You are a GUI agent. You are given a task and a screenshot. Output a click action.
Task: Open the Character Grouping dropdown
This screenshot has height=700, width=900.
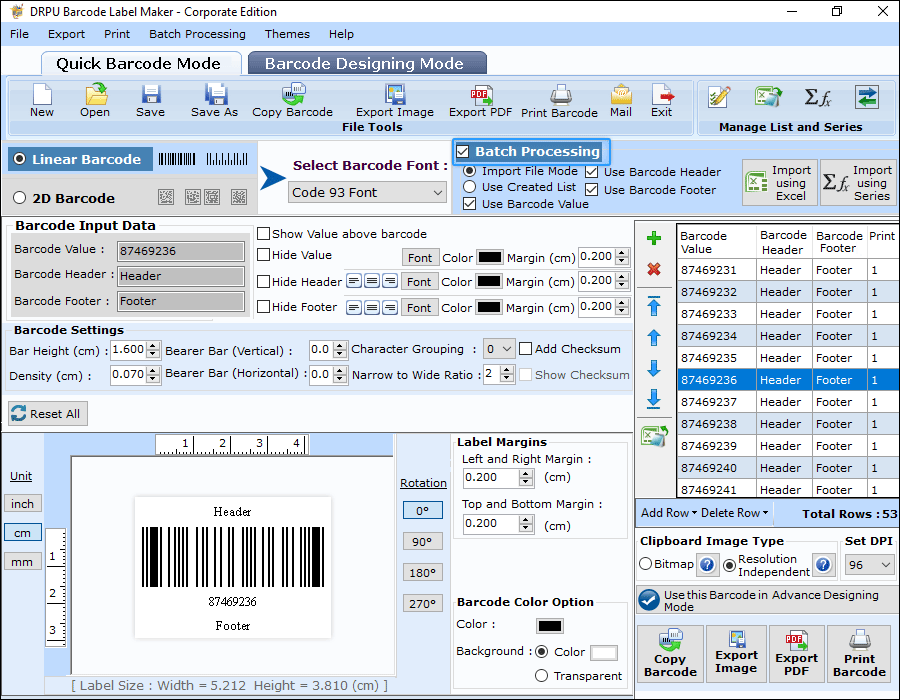point(499,349)
